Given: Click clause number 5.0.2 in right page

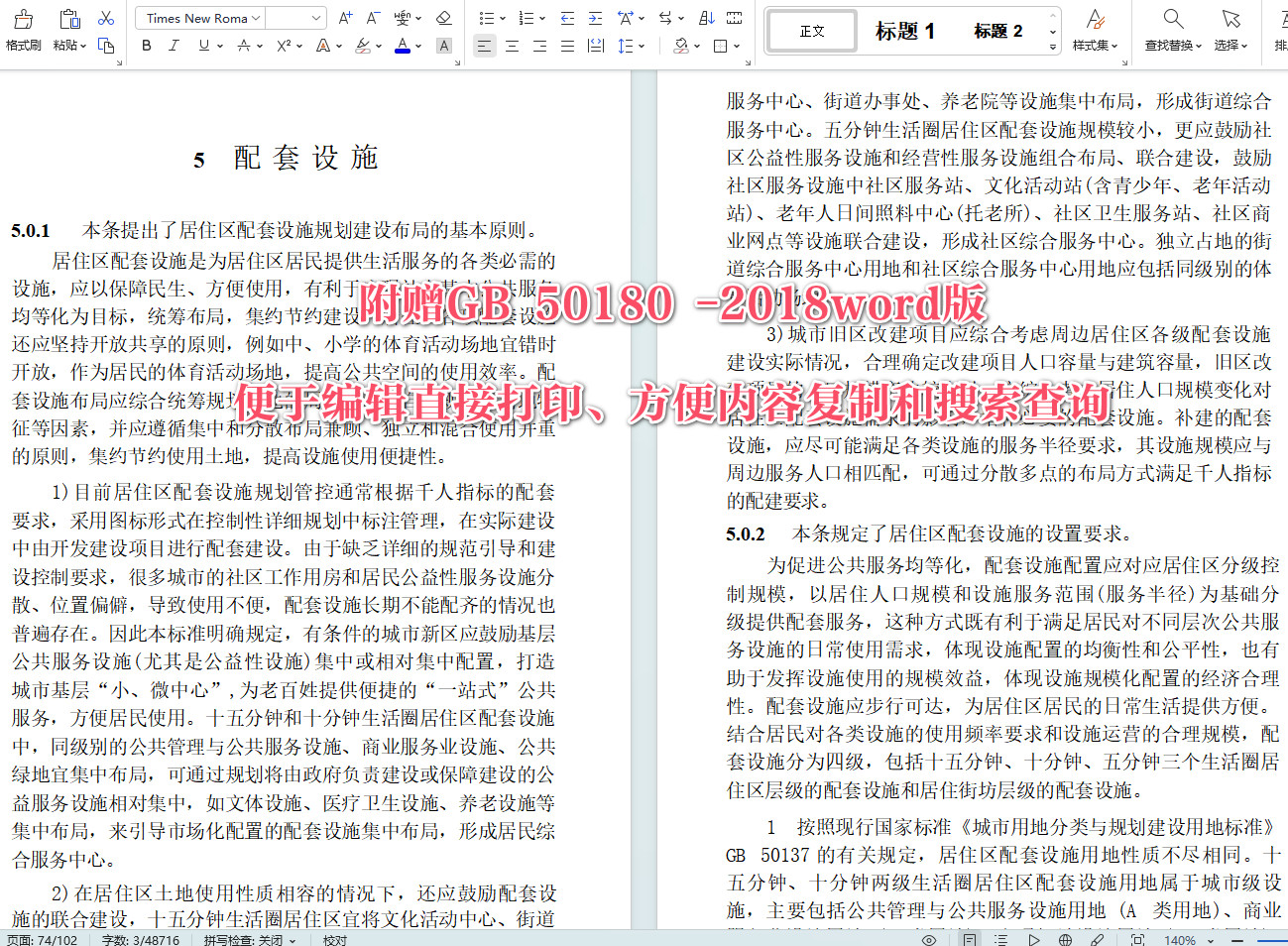Looking at the screenshot, I should 746,534.
